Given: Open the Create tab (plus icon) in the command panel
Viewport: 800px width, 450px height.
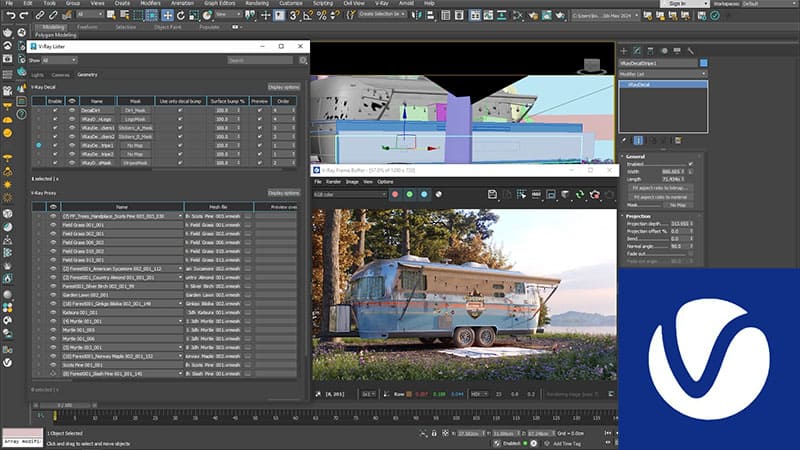Looking at the screenshot, I should coord(623,51).
